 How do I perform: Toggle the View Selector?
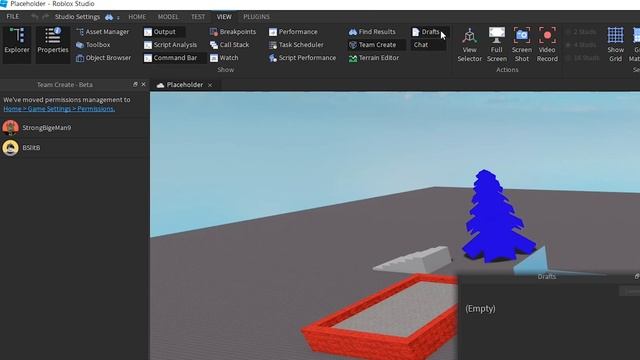[x=469, y=44]
